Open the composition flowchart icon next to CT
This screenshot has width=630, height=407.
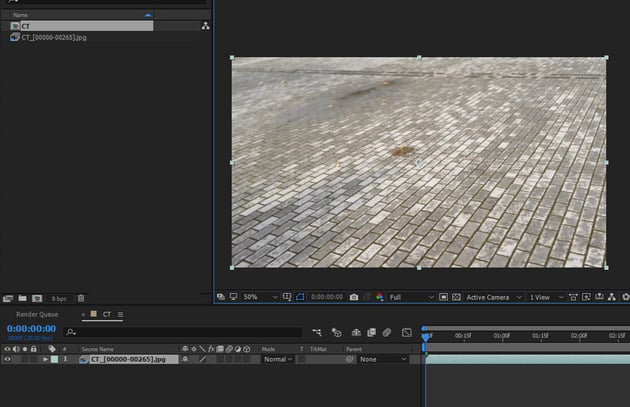[x=205, y=26]
